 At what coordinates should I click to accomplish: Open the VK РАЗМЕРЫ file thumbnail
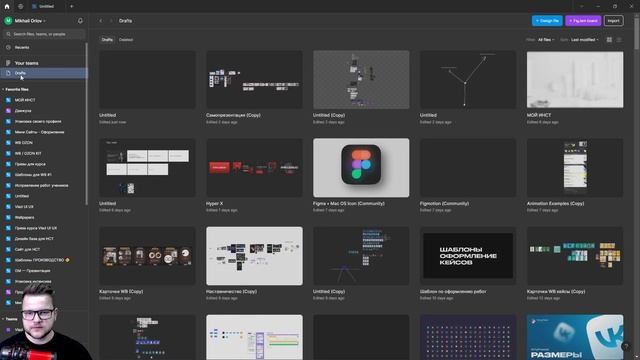tap(575, 337)
